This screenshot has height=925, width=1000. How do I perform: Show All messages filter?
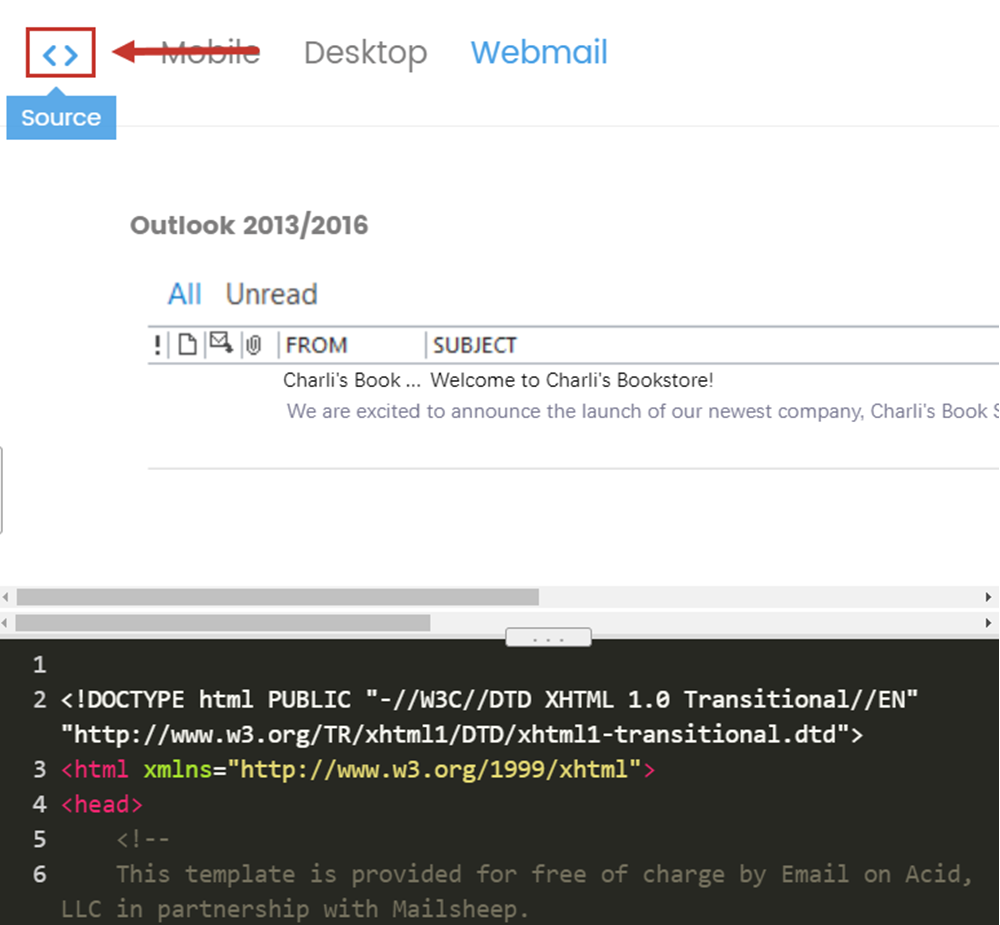[184, 294]
